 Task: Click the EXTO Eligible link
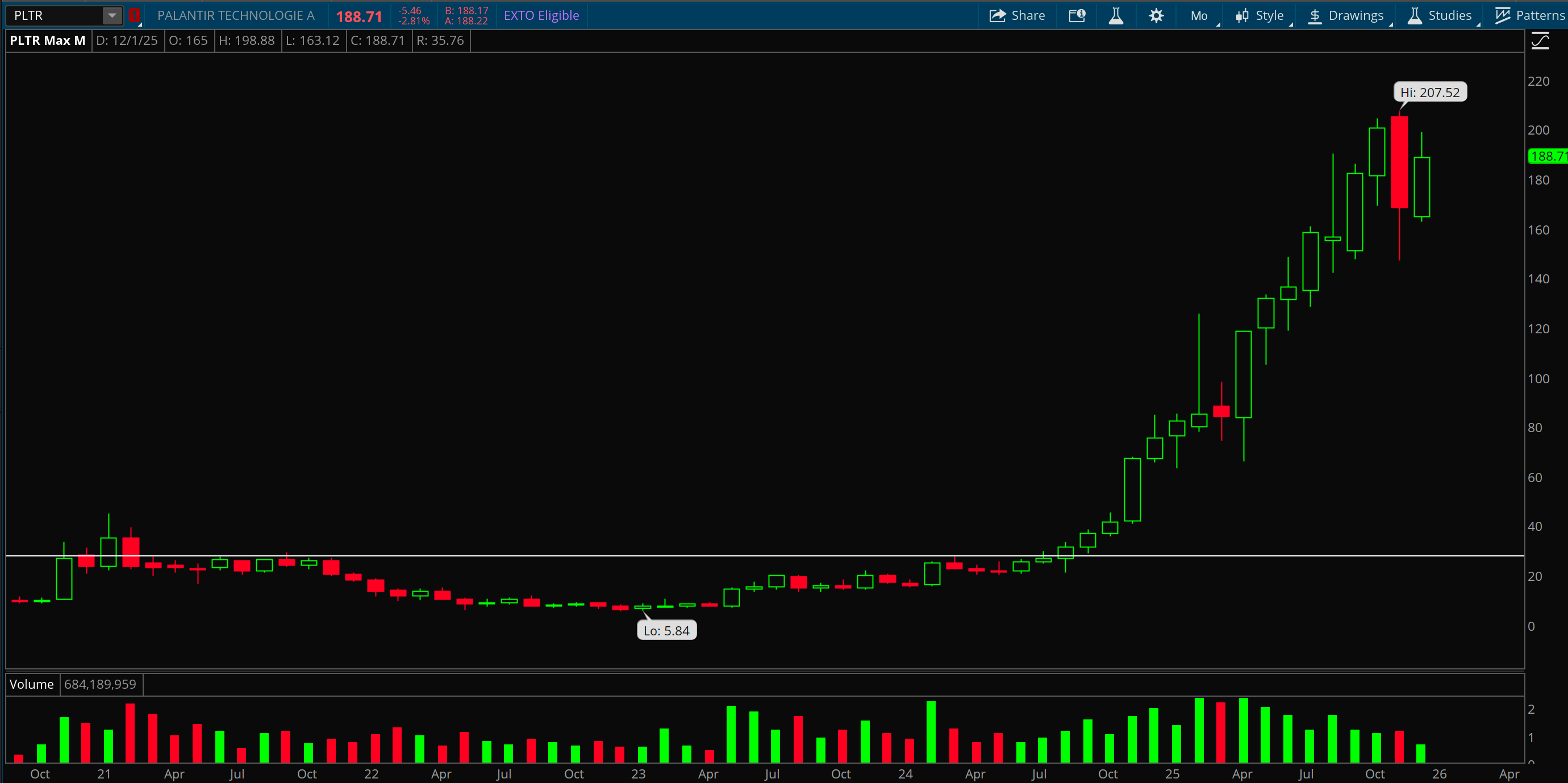pos(541,16)
